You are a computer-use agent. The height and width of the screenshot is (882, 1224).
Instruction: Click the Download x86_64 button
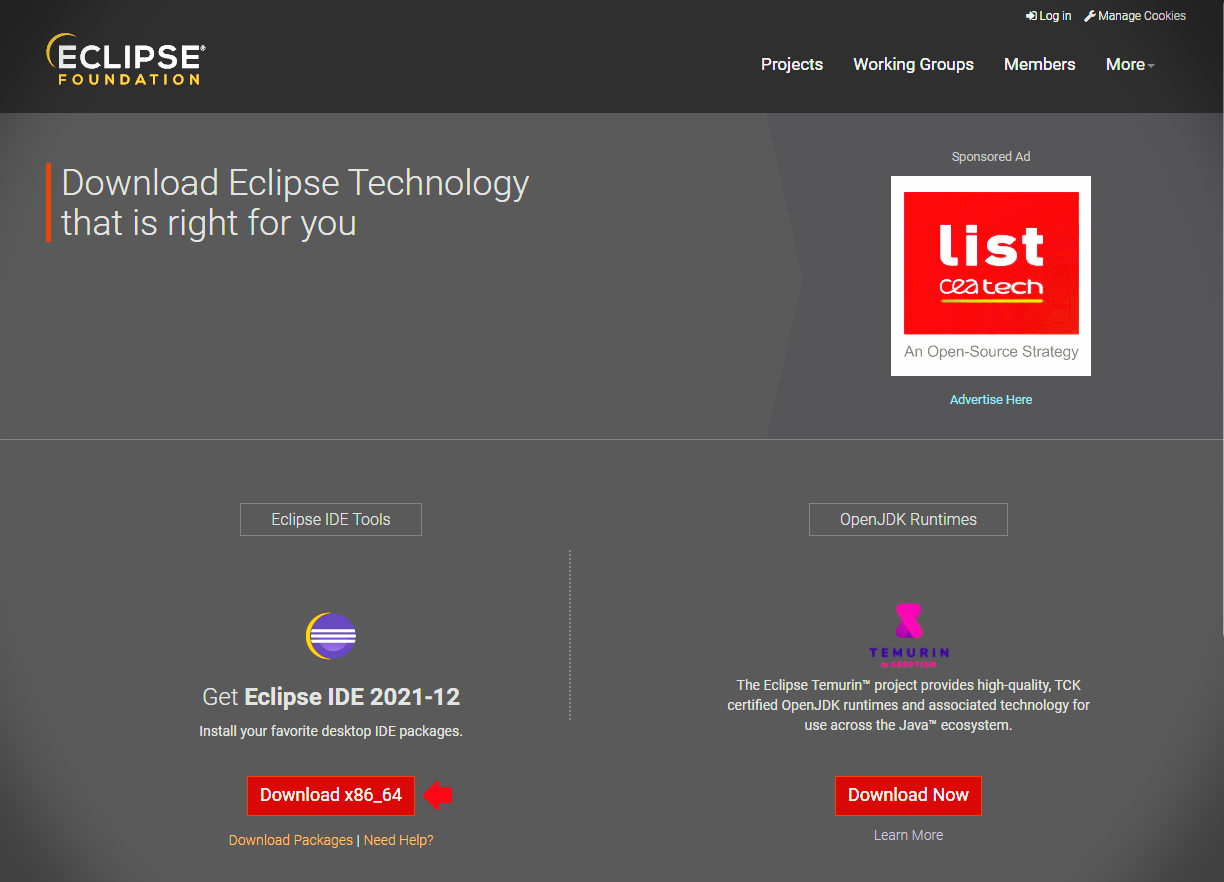click(x=331, y=795)
